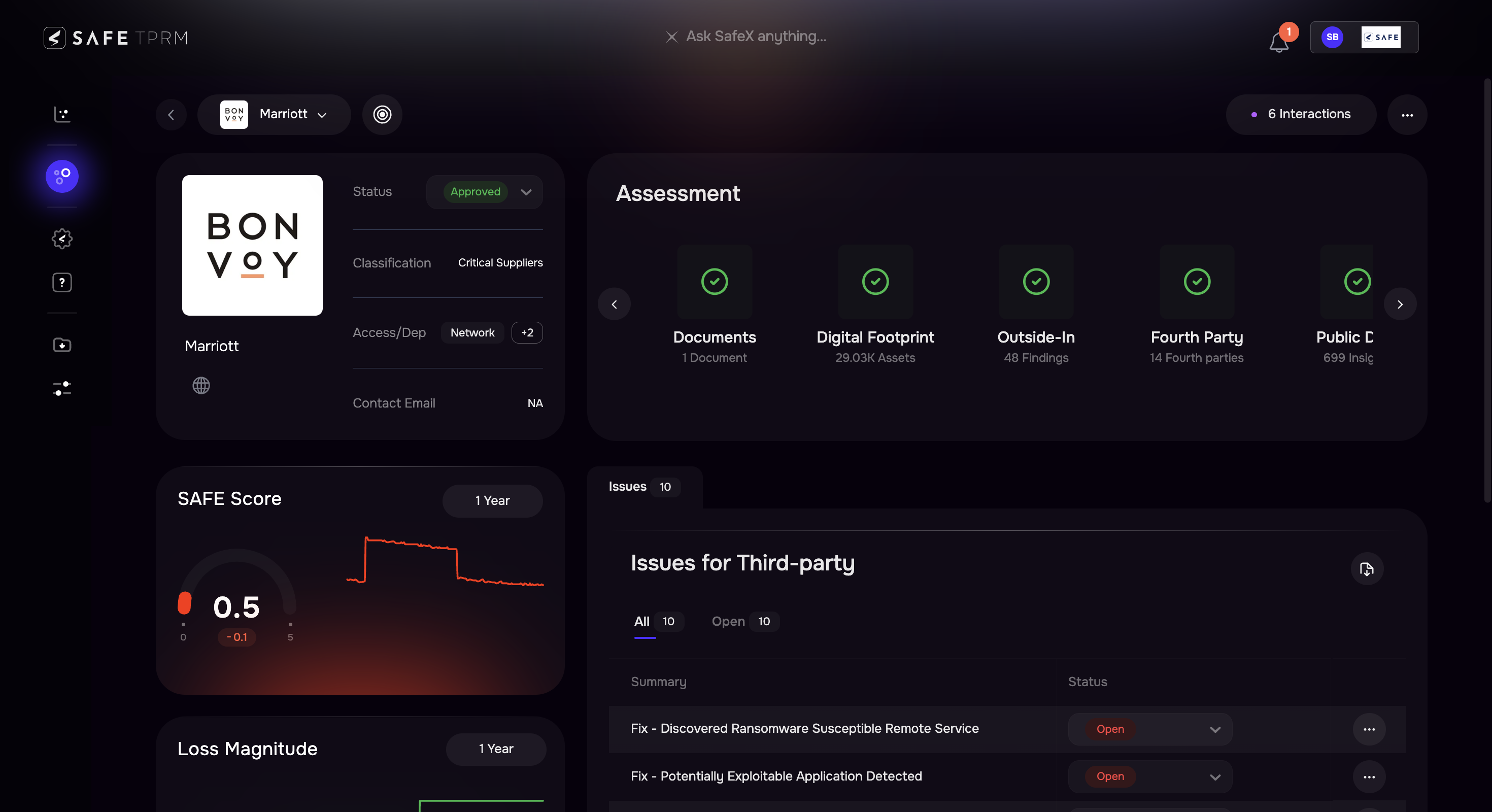Image resolution: width=1492 pixels, height=812 pixels.
Task: Click the Outside-In check icon card
Action: coord(1036,282)
